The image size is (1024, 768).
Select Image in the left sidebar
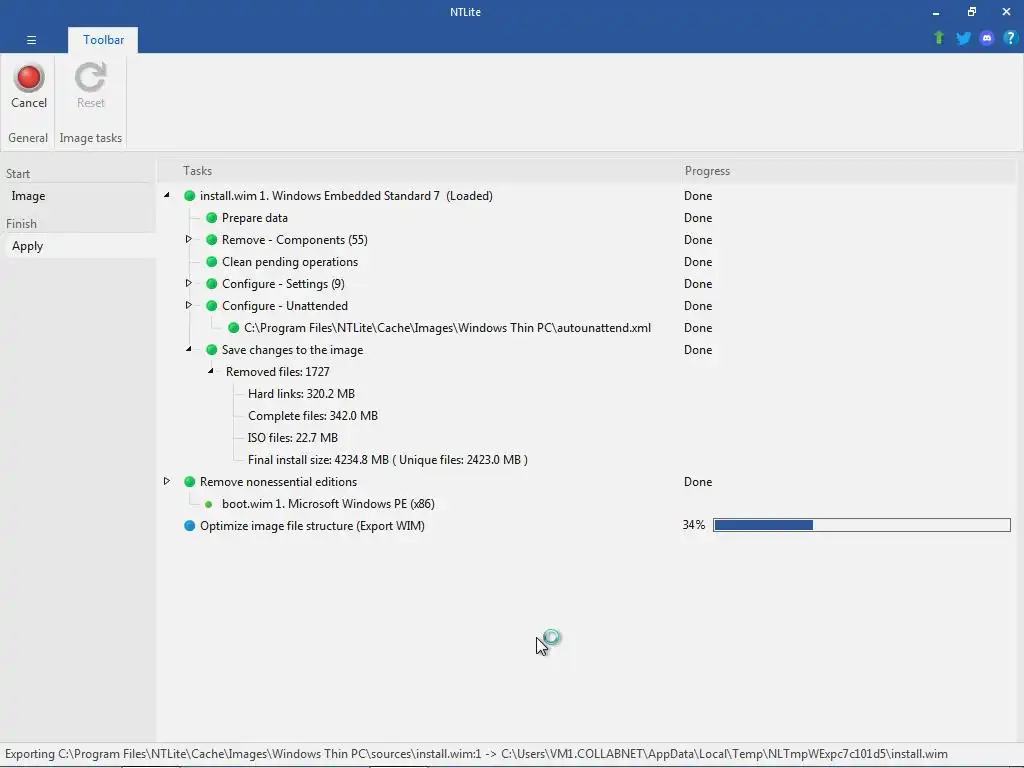[x=28, y=196]
